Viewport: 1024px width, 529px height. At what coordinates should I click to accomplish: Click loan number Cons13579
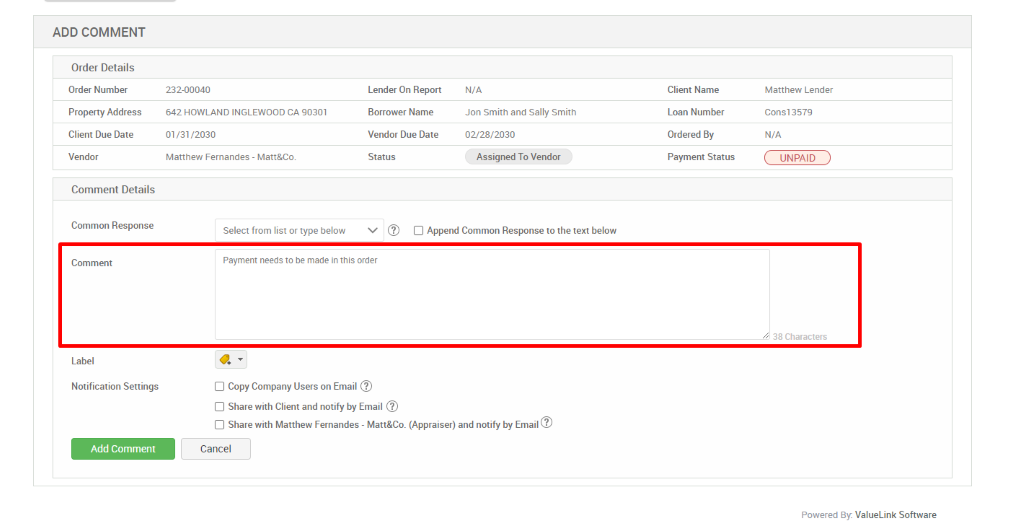(x=788, y=112)
